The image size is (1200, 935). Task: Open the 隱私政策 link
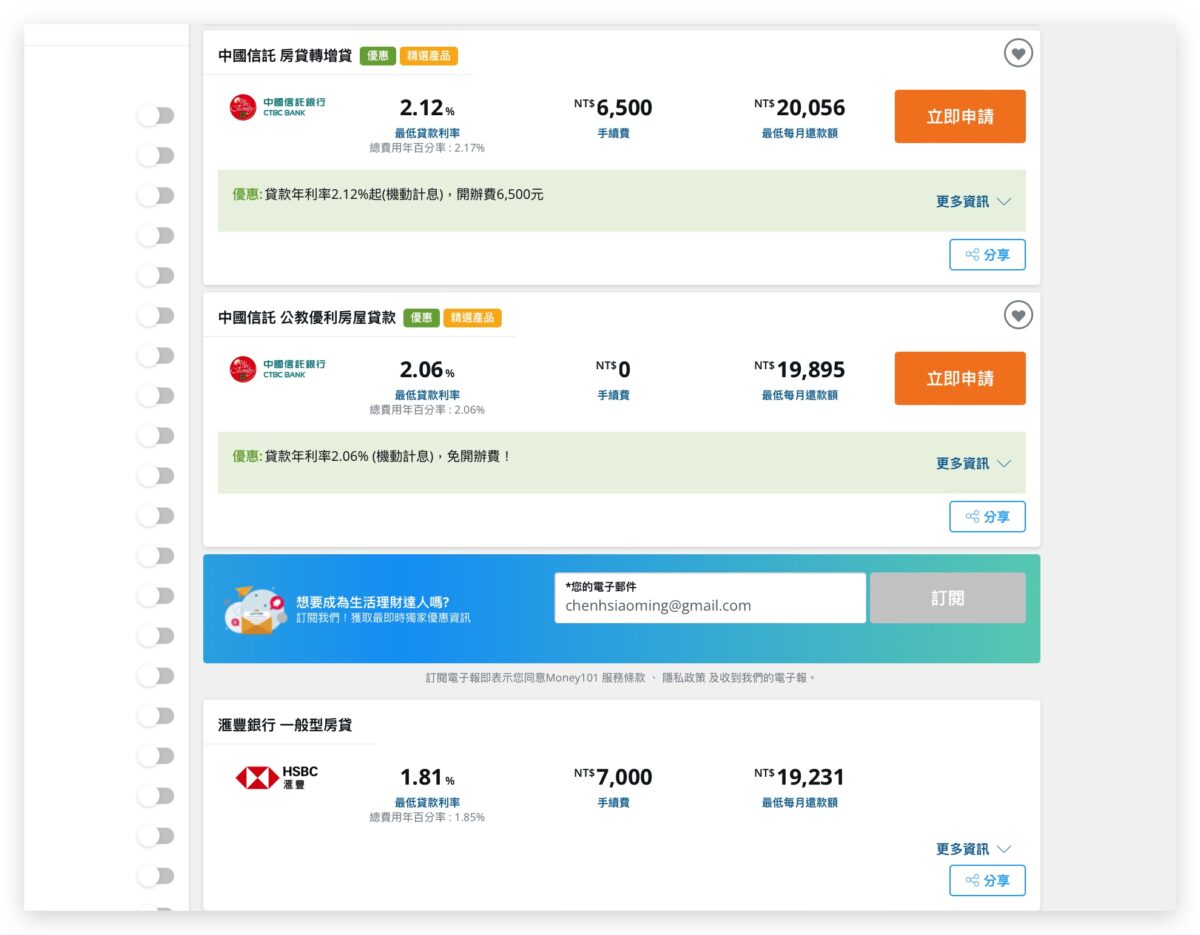[x=682, y=678]
